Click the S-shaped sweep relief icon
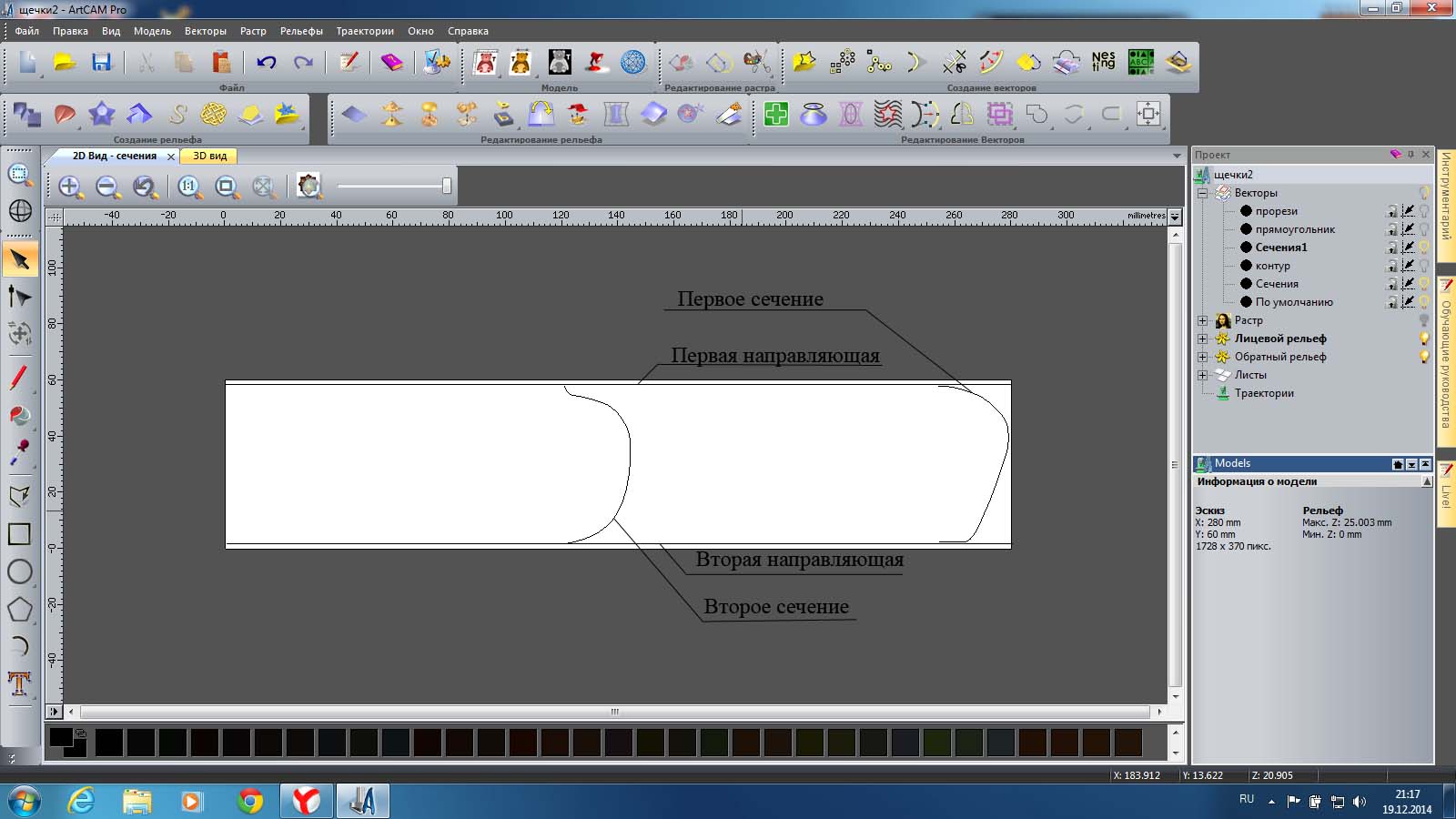1456x819 pixels. tap(177, 114)
